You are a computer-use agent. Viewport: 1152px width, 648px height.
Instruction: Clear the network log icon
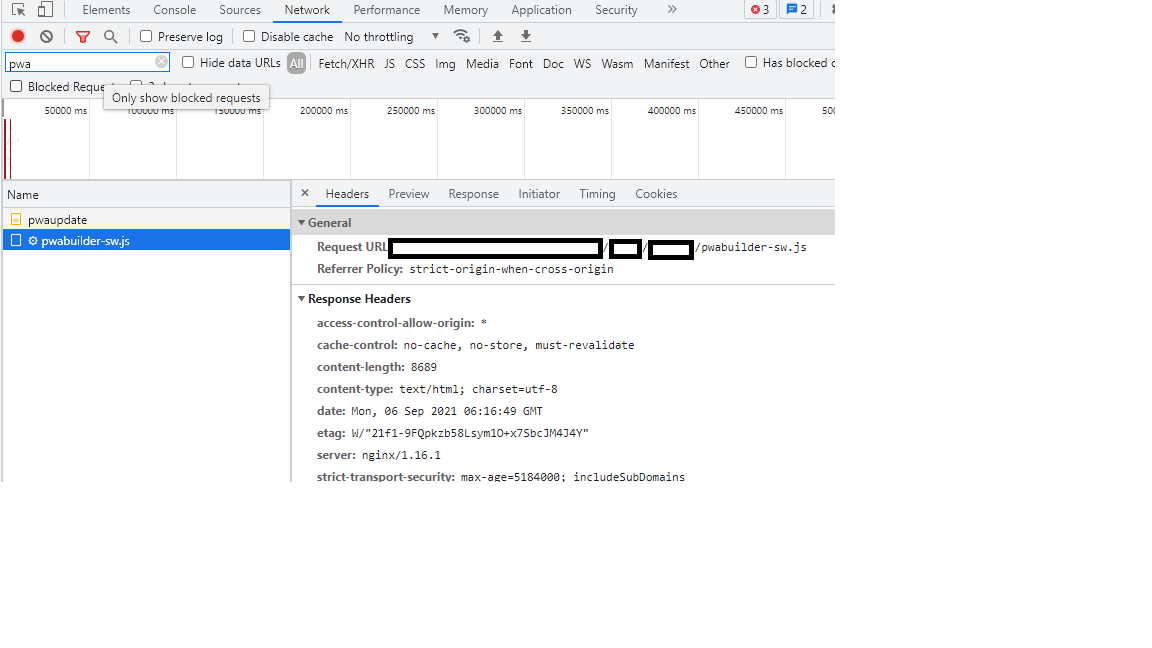(x=46, y=35)
